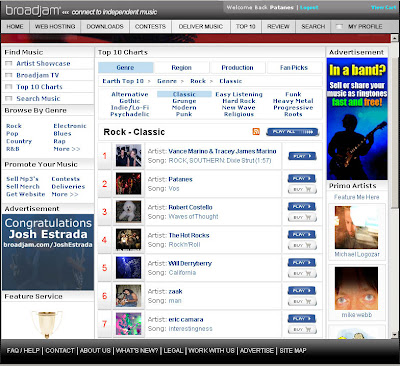Viewport: 400px width, 366px height.
Task: Buy the song California
Action: 302,273
